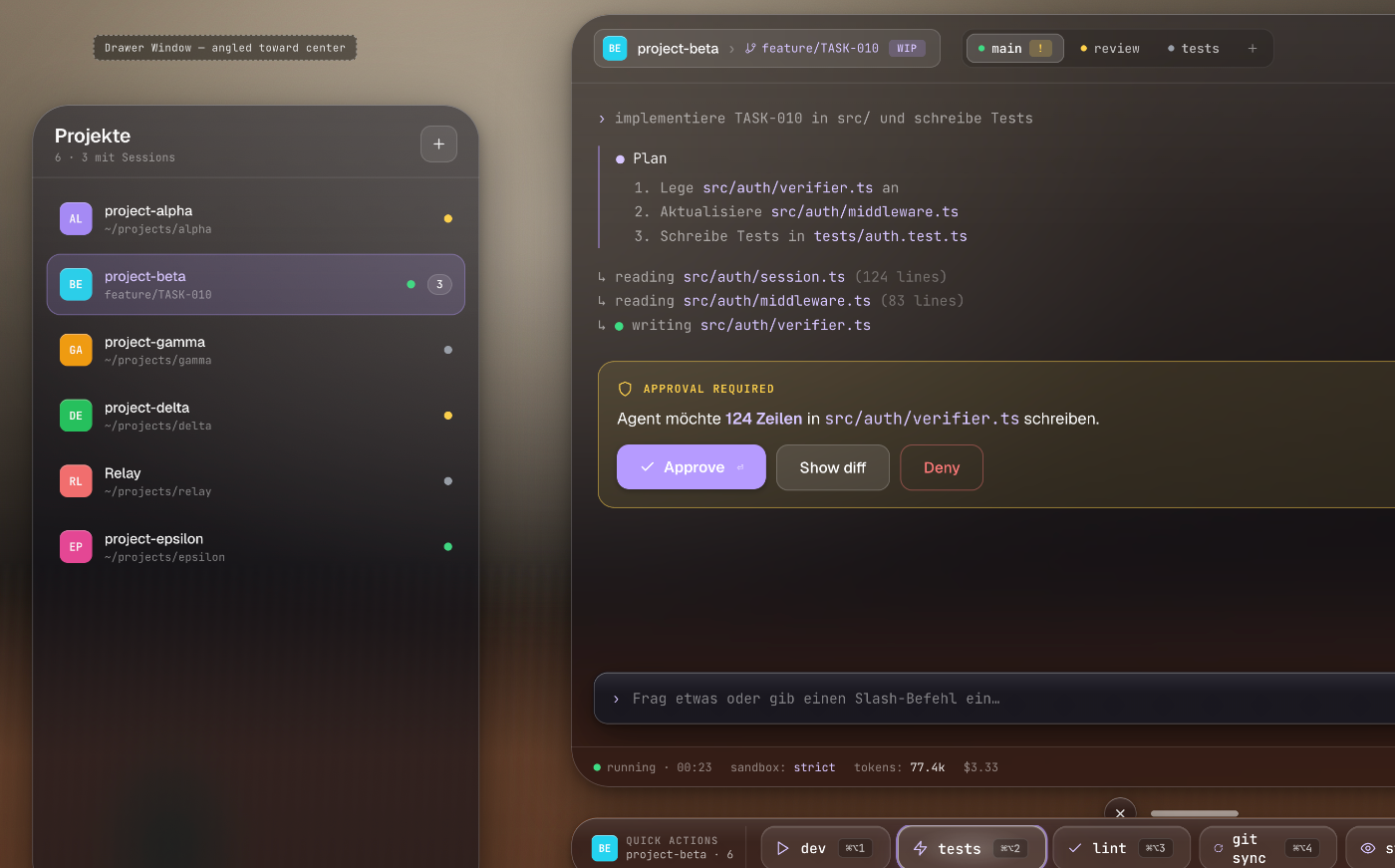The image size is (1395, 868).
Task: Switch to the tests session tab
Action: (x=1194, y=48)
